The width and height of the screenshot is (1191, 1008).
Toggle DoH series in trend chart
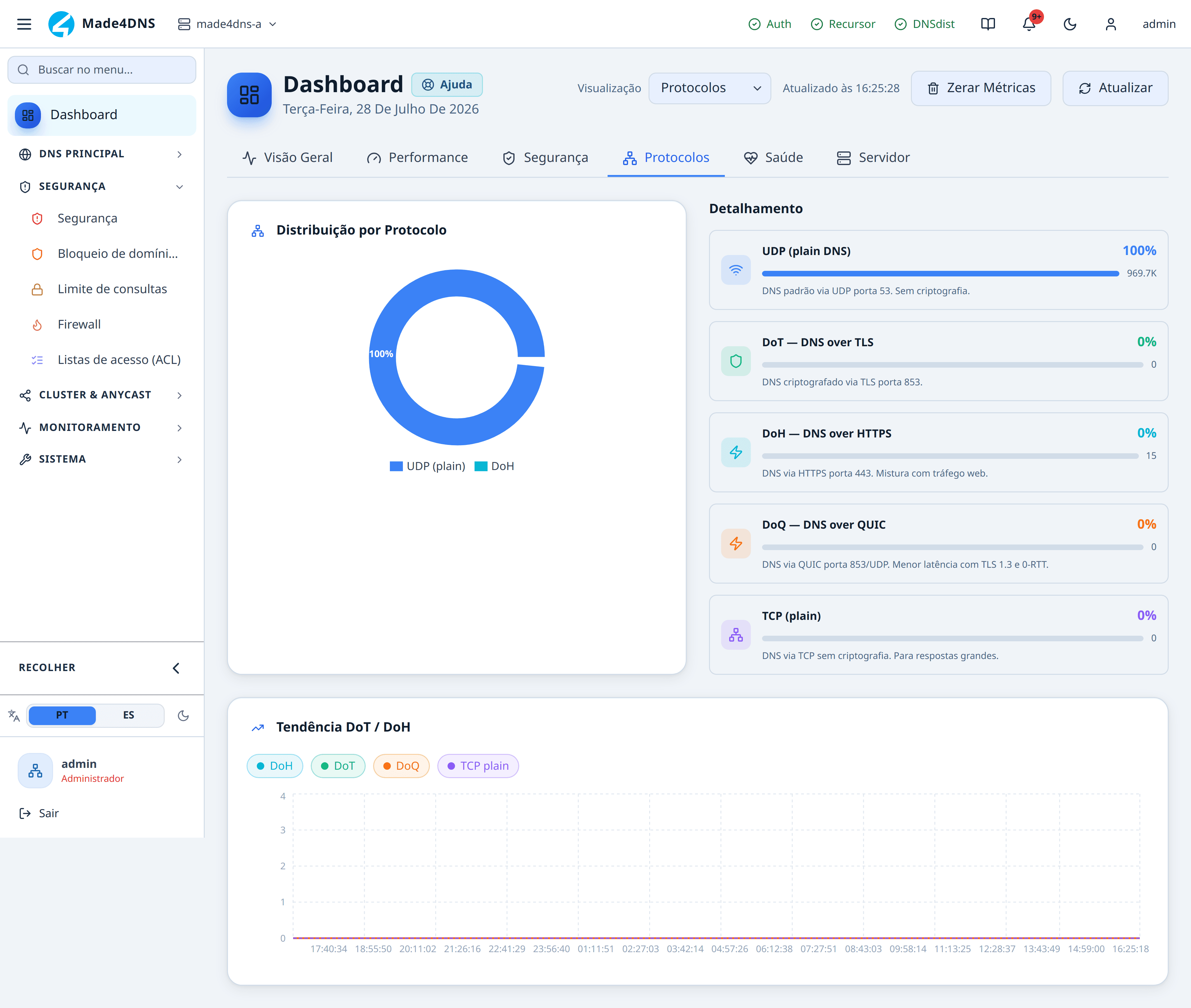point(275,766)
